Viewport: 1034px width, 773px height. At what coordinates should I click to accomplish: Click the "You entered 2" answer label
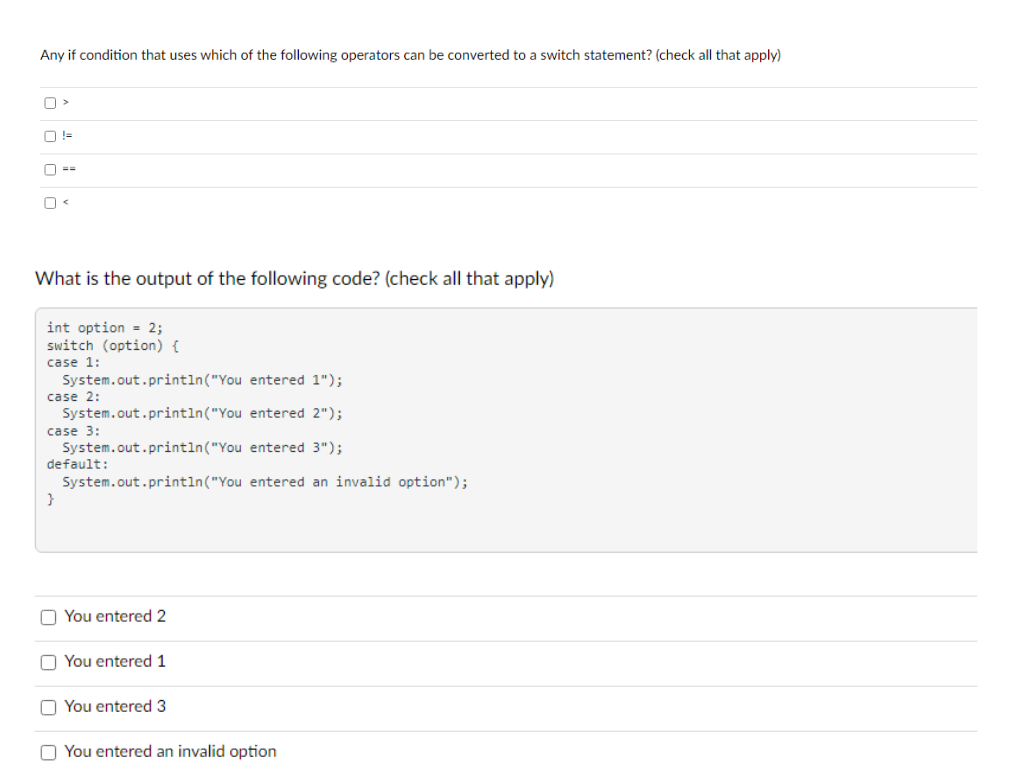click(x=115, y=616)
